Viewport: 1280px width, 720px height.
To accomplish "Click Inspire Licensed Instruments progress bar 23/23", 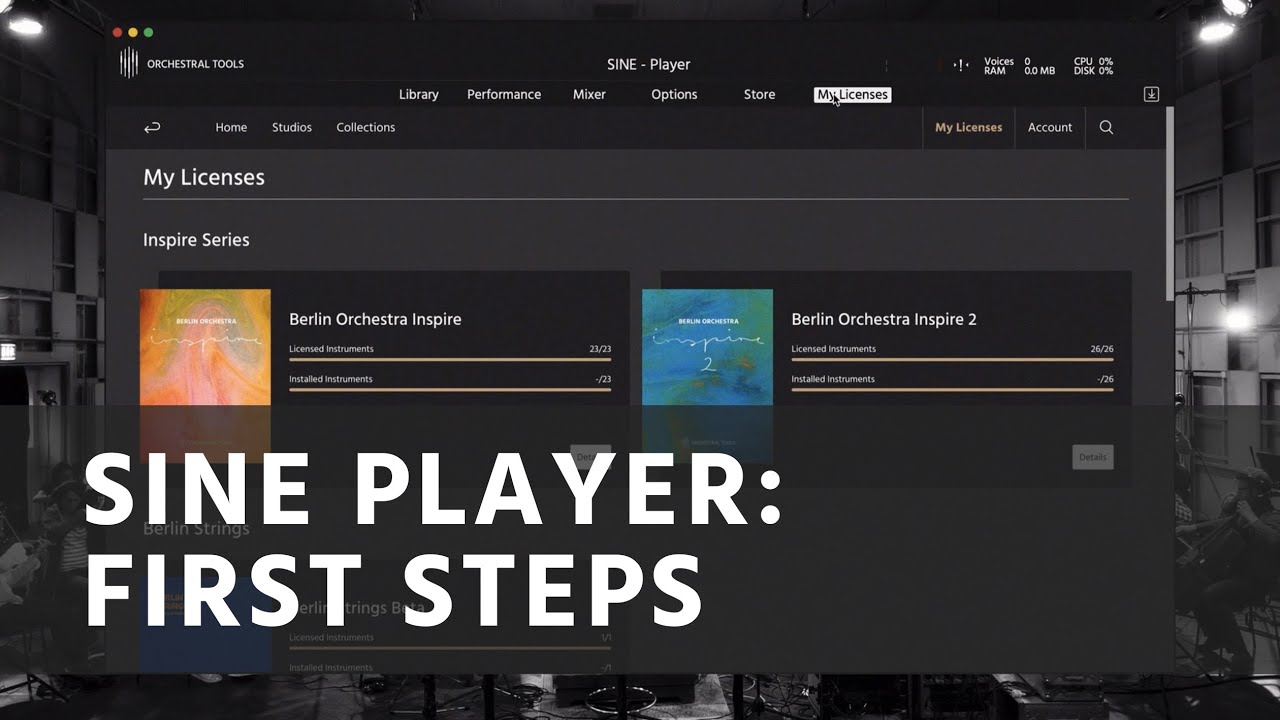I will pyautogui.click(x=450, y=359).
